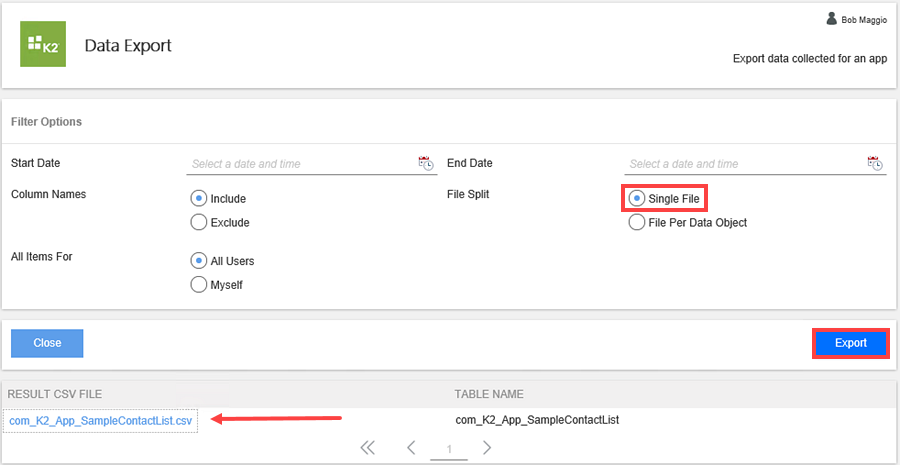Go to next results page
The width and height of the screenshot is (900, 465).
click(x=487, y=448)
